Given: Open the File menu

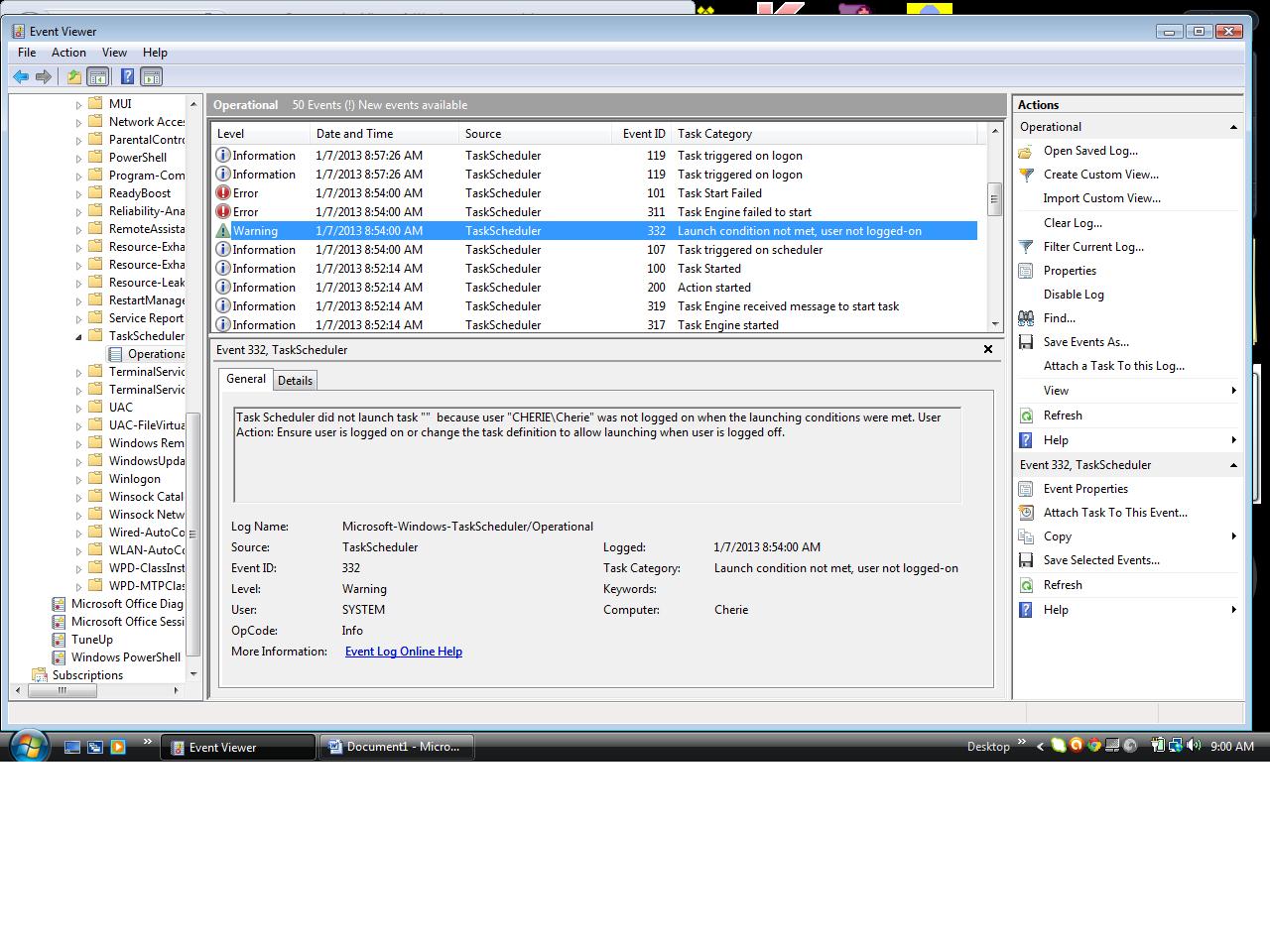Looking at the screenshot, I should pyautogui.click(x=27, y=53).
